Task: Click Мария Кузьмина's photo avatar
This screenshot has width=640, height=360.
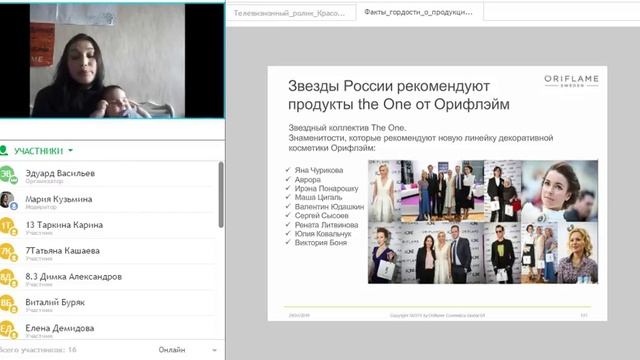Action: [7, 200]
